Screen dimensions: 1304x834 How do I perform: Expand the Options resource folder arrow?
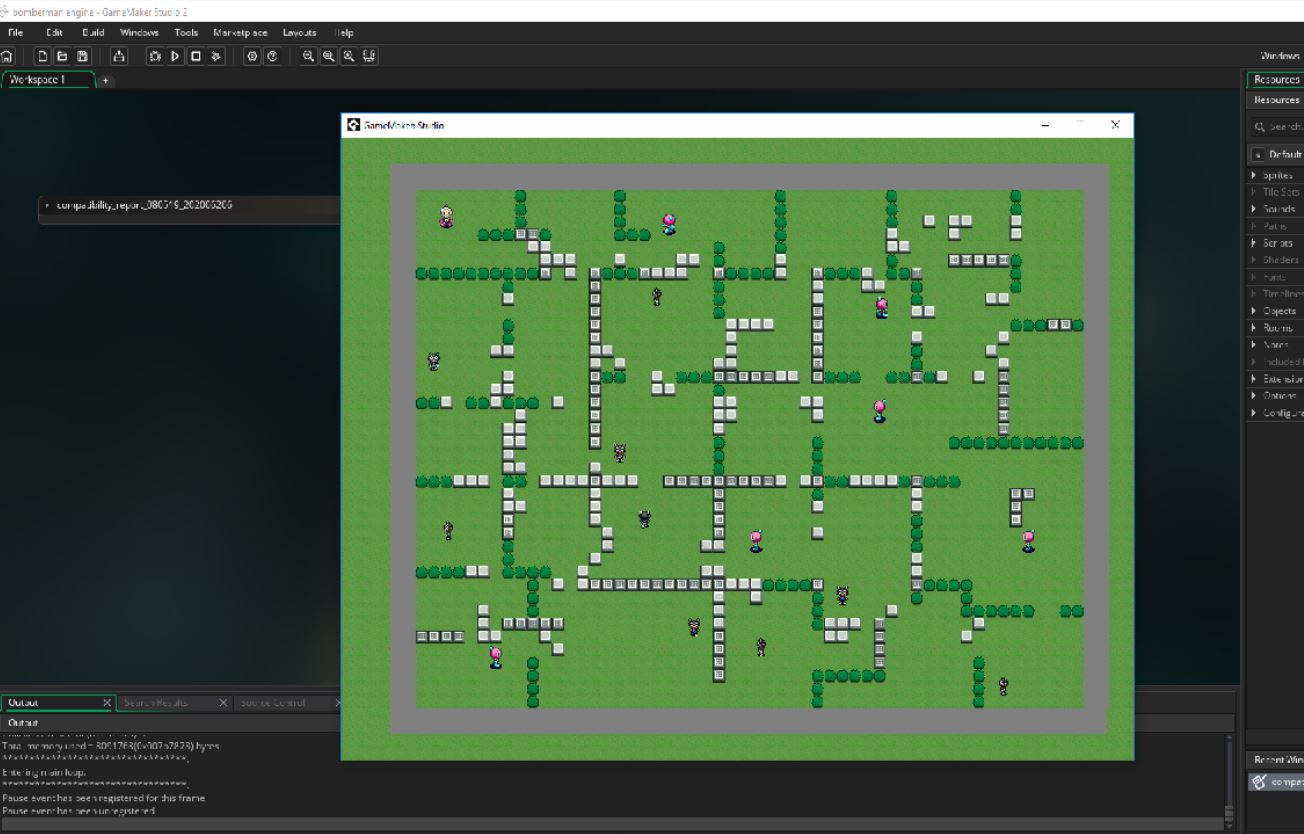(x=1256, y=396)
